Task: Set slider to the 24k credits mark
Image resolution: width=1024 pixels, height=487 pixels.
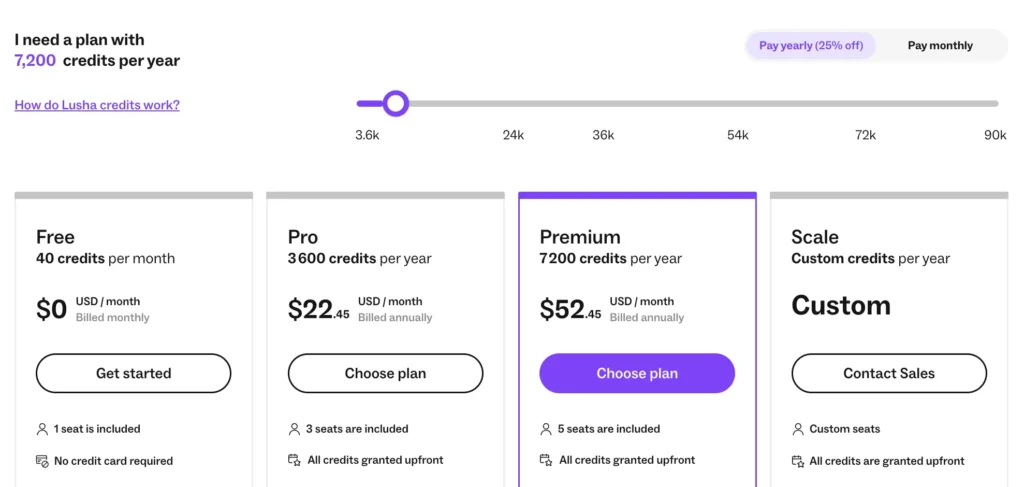Action: [x=513, y=104]
